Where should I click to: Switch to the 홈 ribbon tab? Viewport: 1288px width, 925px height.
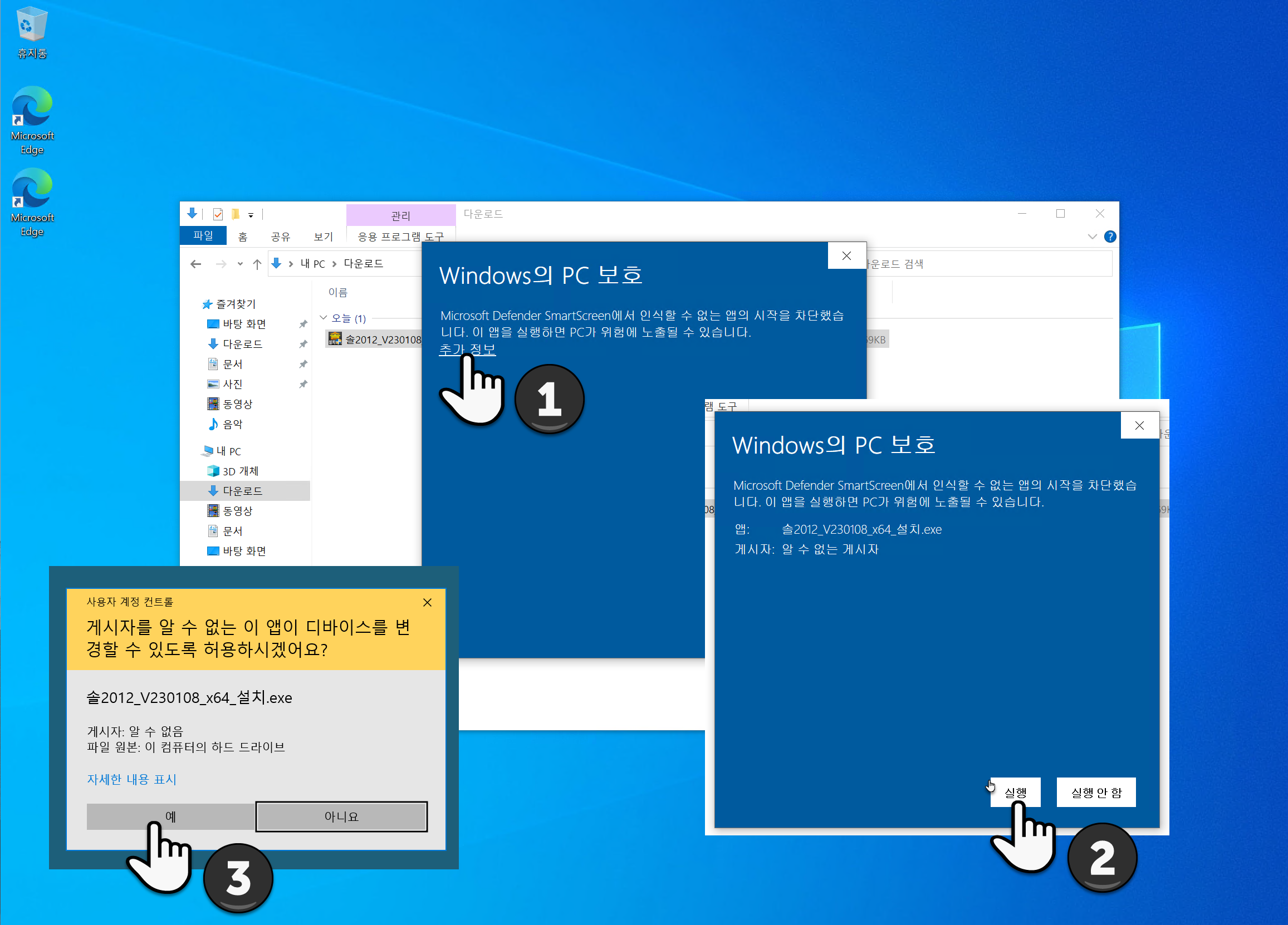(242, 236)
